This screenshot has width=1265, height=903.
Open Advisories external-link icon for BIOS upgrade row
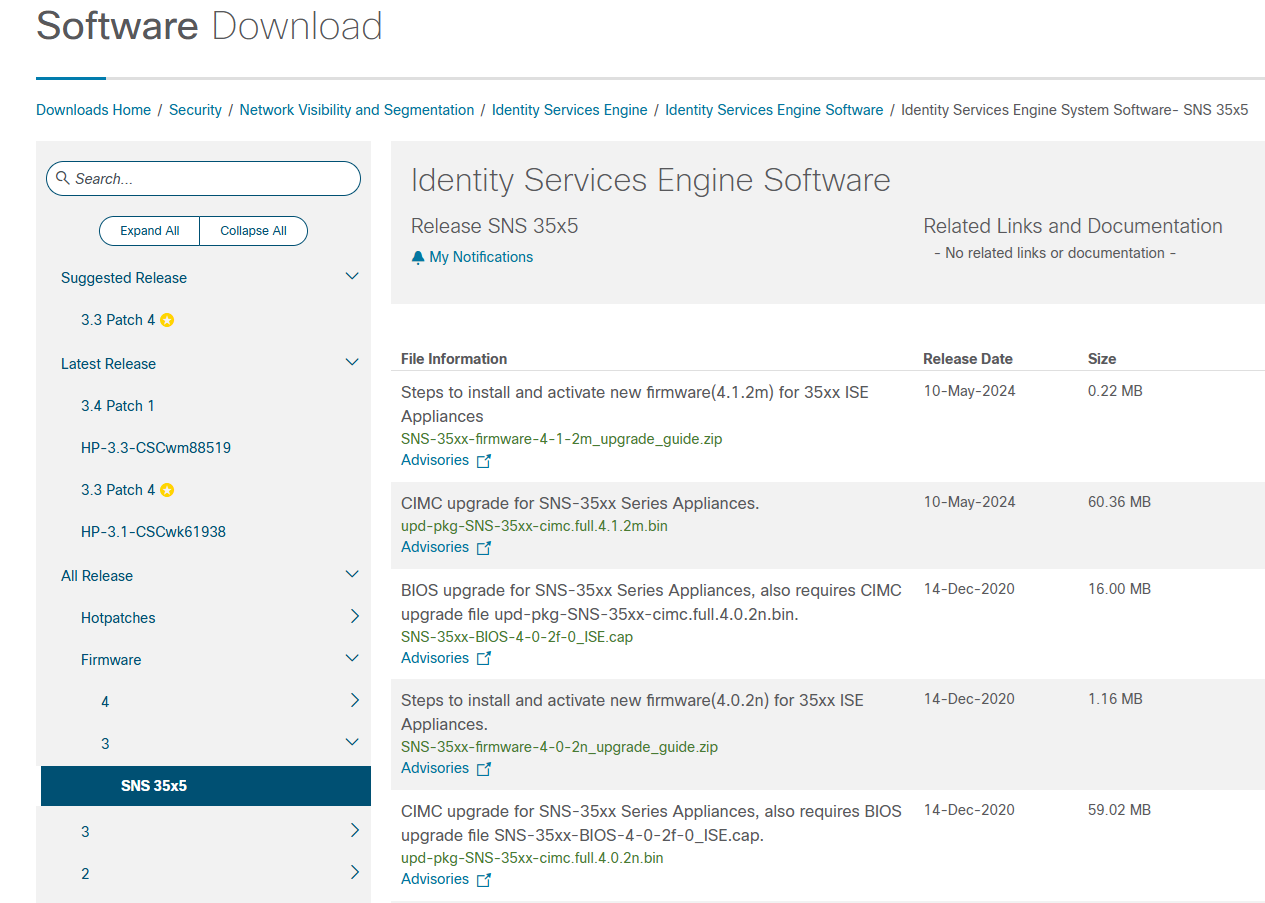pos(484,658)
